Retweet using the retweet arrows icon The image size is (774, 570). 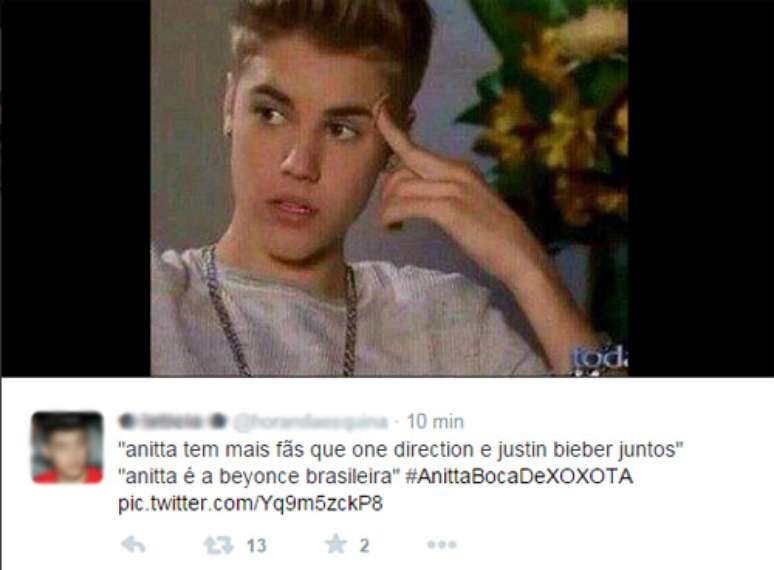coord(219,545)
